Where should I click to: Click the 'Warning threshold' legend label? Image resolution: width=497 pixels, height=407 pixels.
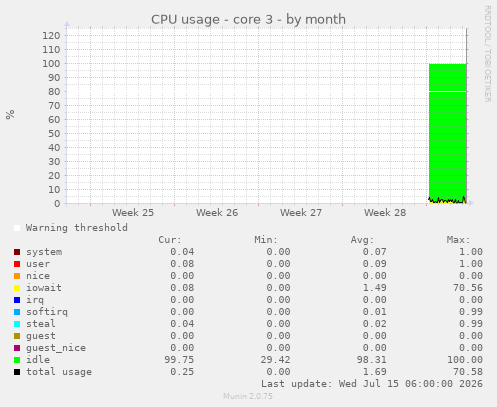coord(77,228)
